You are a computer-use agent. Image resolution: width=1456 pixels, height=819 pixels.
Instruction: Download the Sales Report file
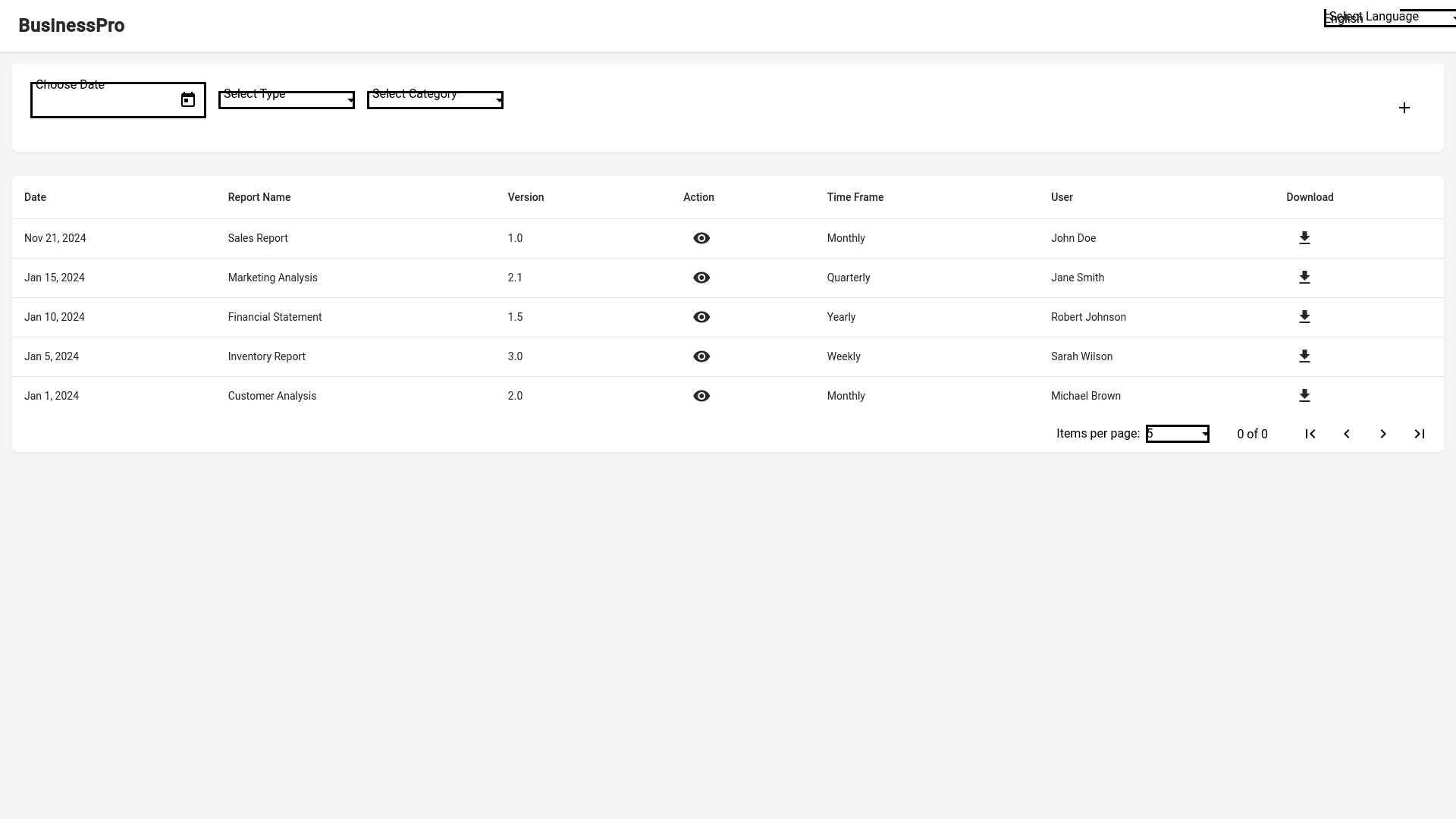1304,238
